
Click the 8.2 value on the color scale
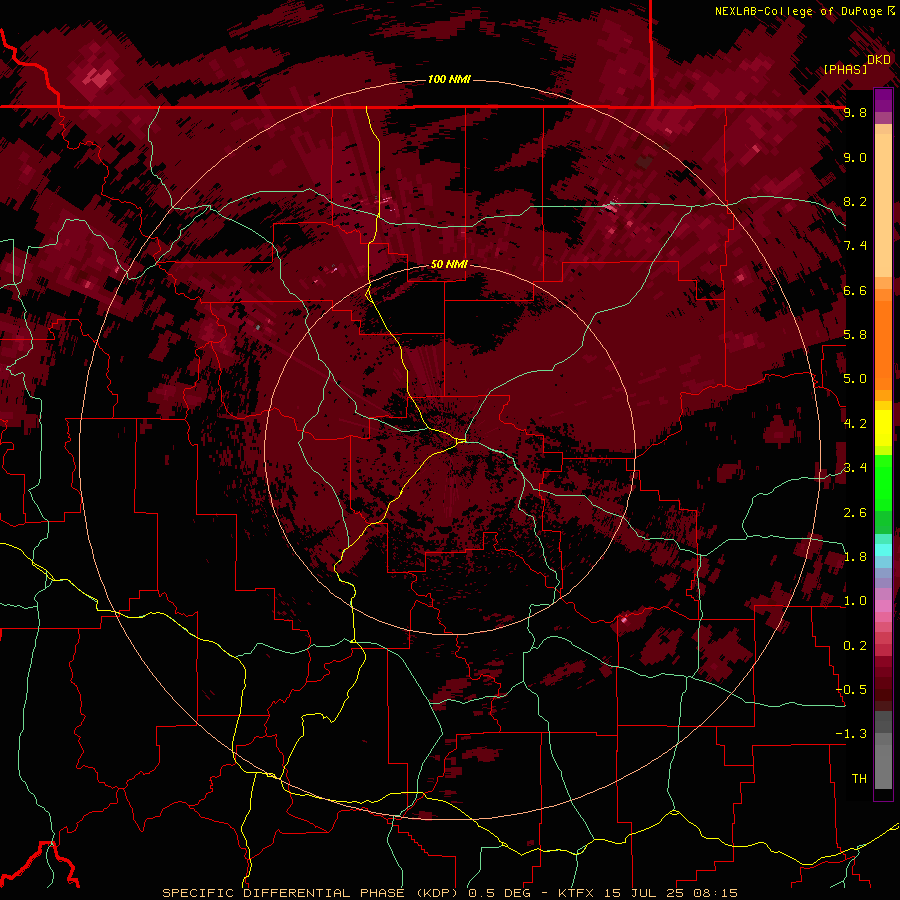pyautogui.click(x=855, y=201)
